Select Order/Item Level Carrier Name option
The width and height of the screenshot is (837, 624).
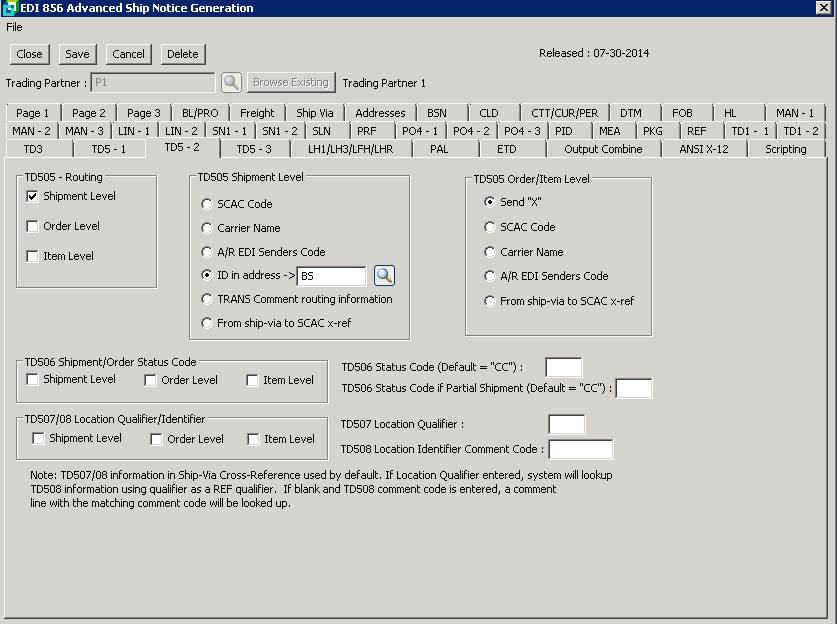pyautogui.click(x=490, y=252)
